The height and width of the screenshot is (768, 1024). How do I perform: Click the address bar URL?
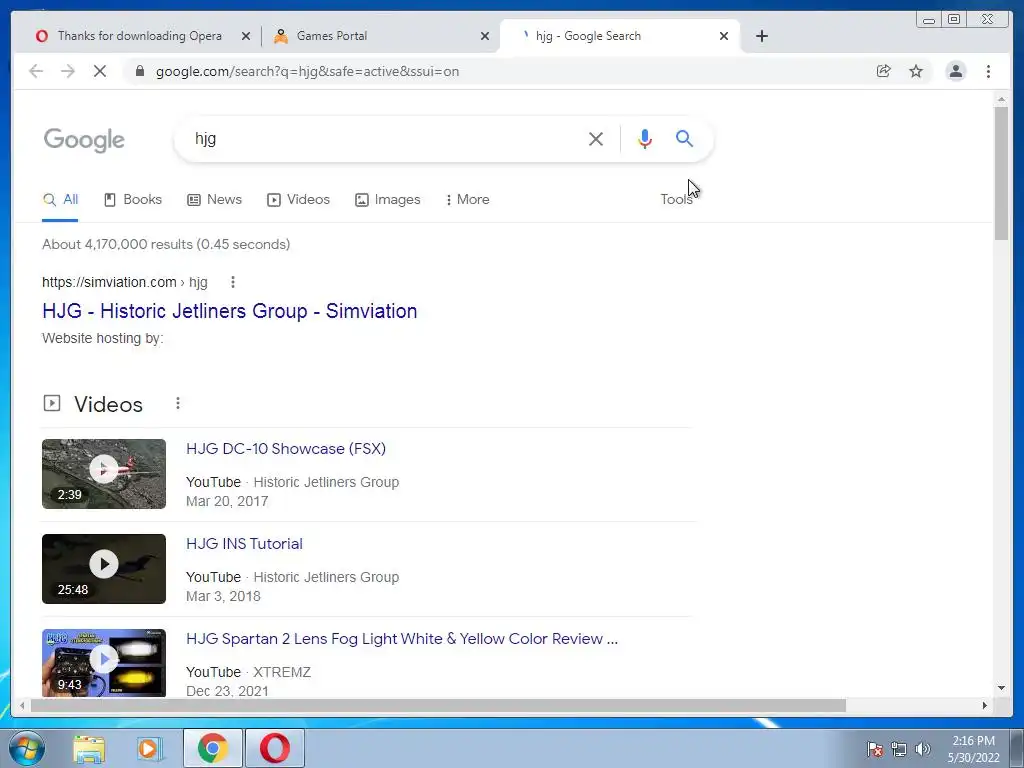308,71
